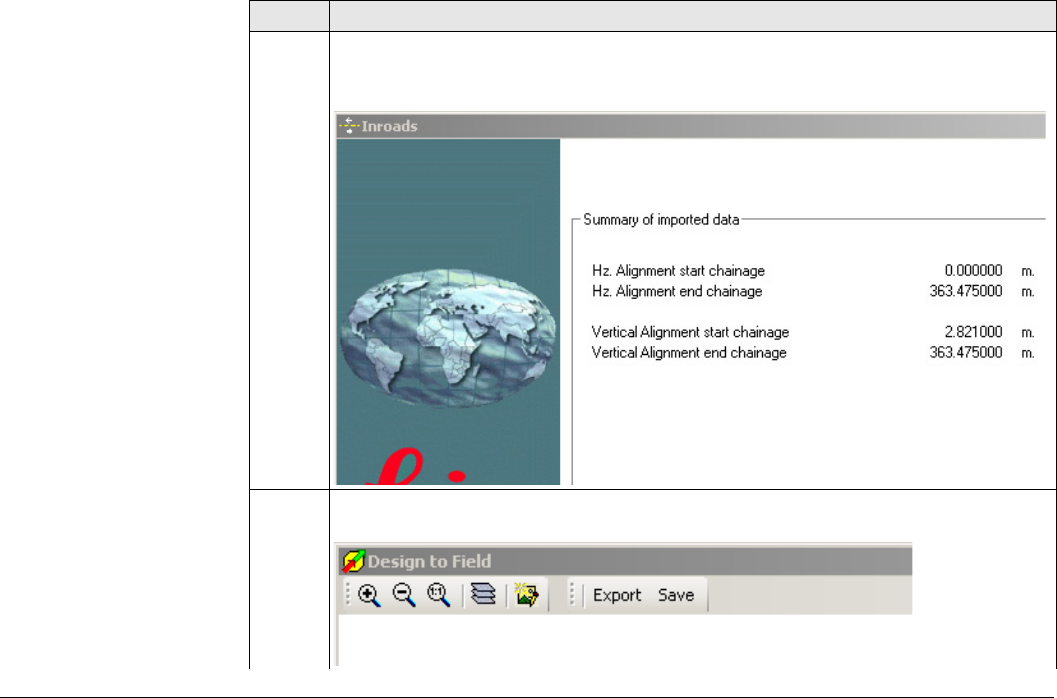Select 'Vertical Alignment start chainage' label
This screenshot has height=698, width=1057.
(x=690, y=332)
